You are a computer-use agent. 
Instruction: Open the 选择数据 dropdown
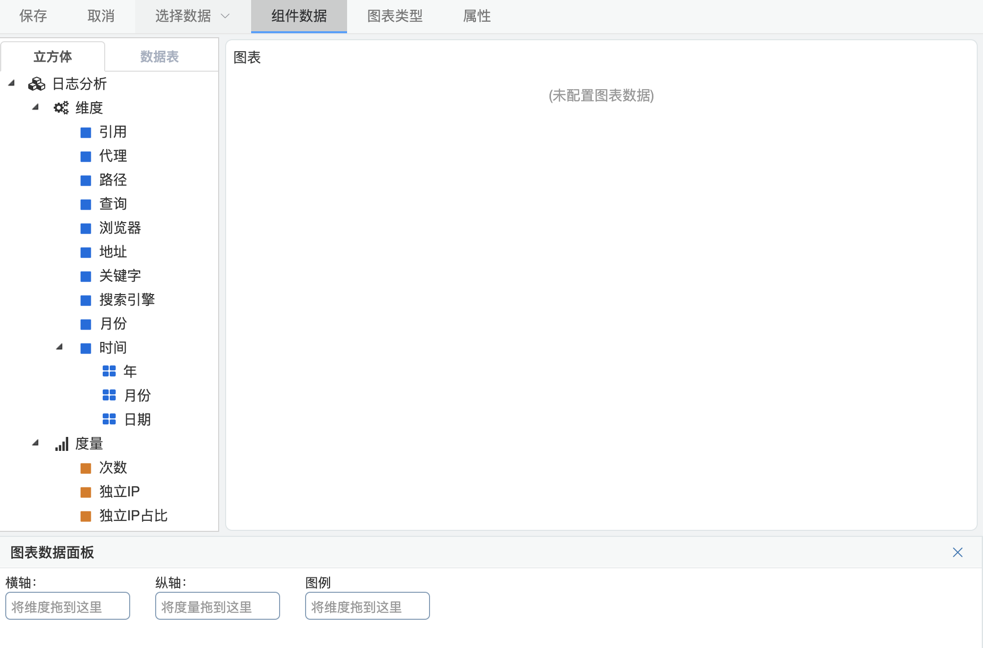tap(192, 16)
